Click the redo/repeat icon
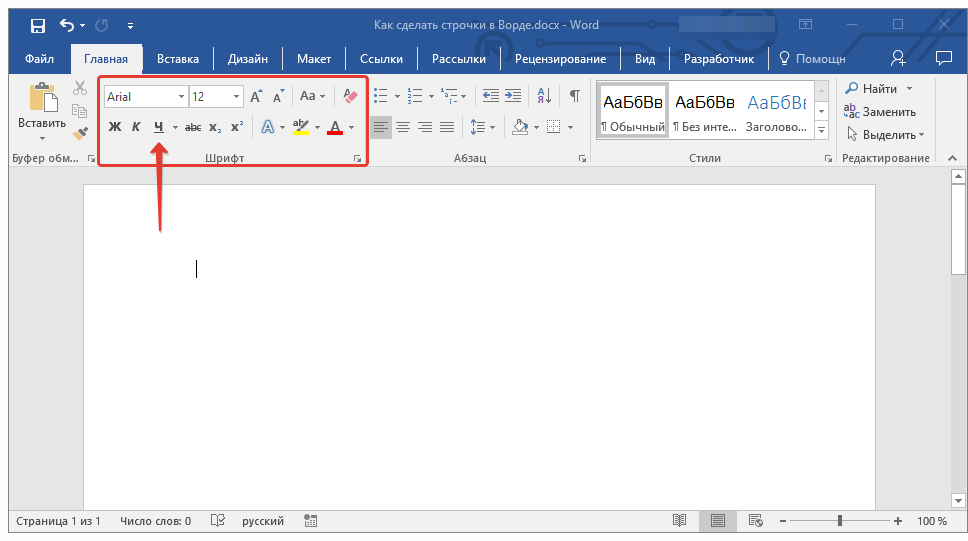This screenshot has width=968, height=541. (x=101, y=25)
